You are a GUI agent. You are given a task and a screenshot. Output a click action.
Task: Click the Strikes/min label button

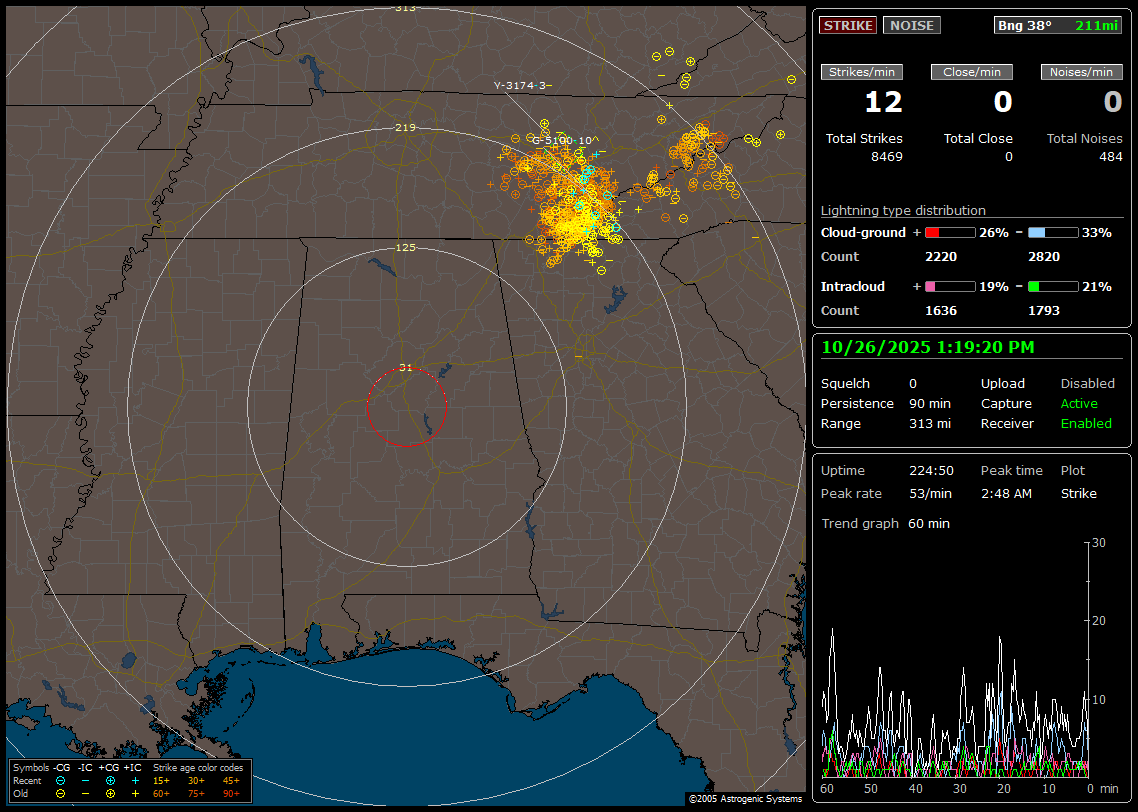(x=862, y=72)
